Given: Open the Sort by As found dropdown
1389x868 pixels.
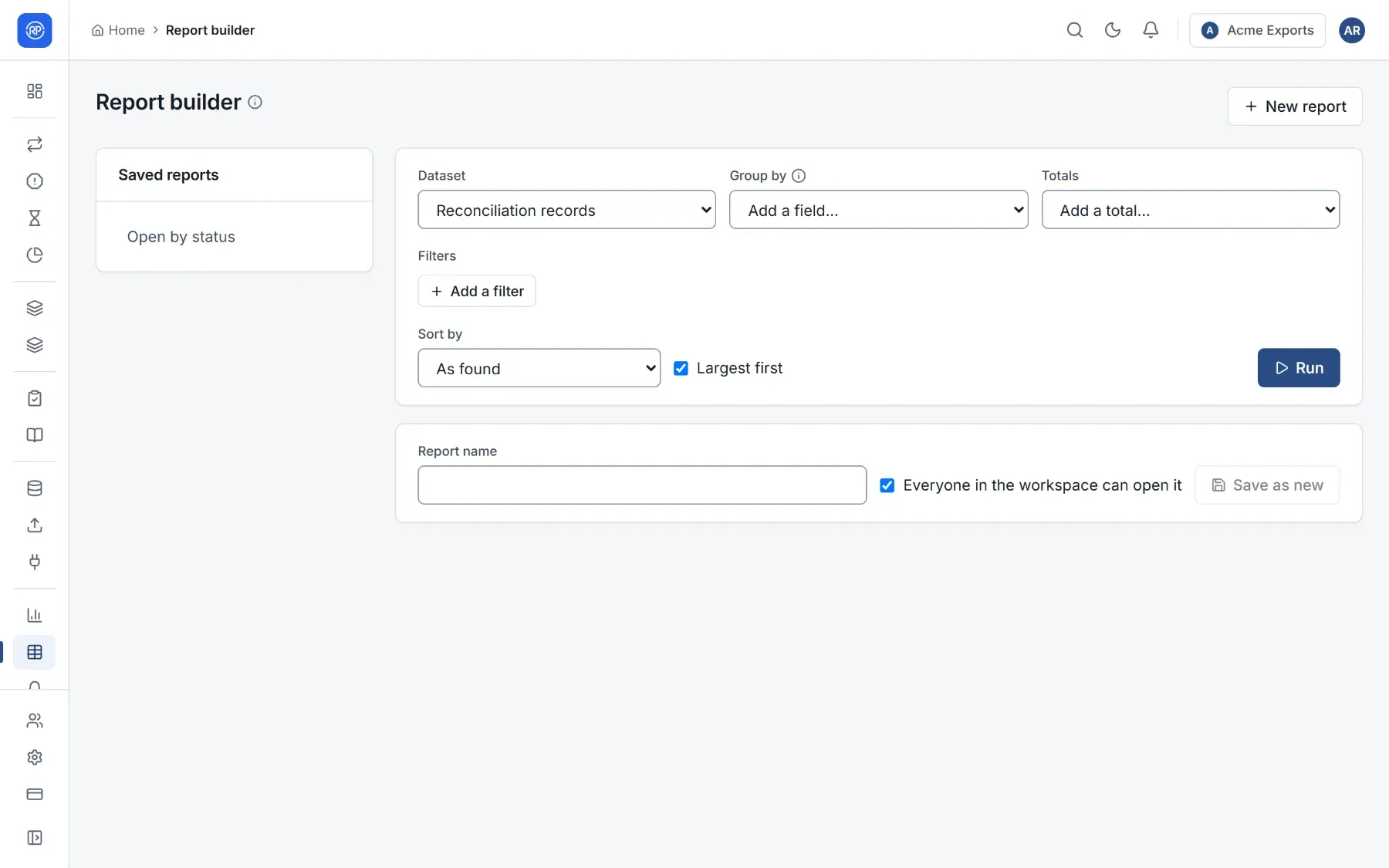Looking at the screenshot, I should 539,368.
